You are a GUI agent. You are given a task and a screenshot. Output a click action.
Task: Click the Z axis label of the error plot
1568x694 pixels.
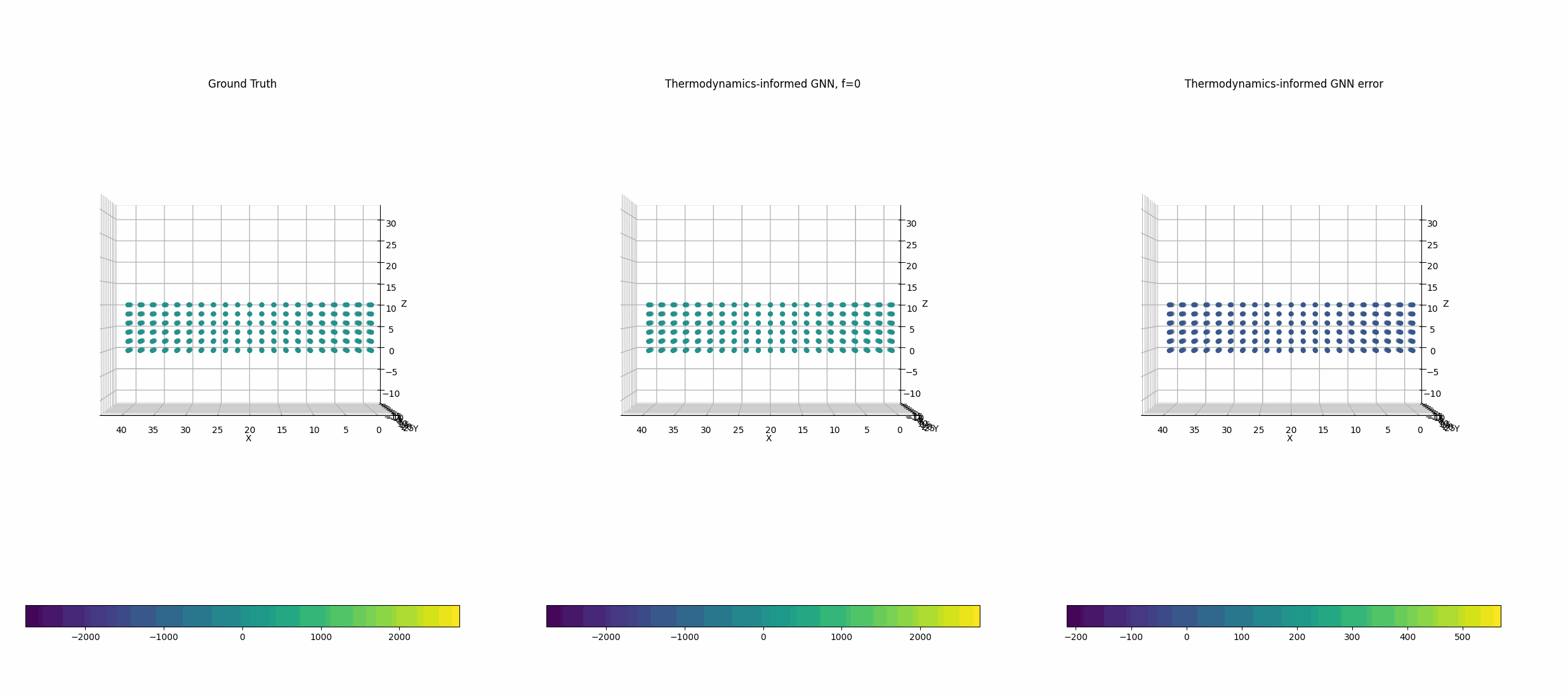(x=1446, y=304)
